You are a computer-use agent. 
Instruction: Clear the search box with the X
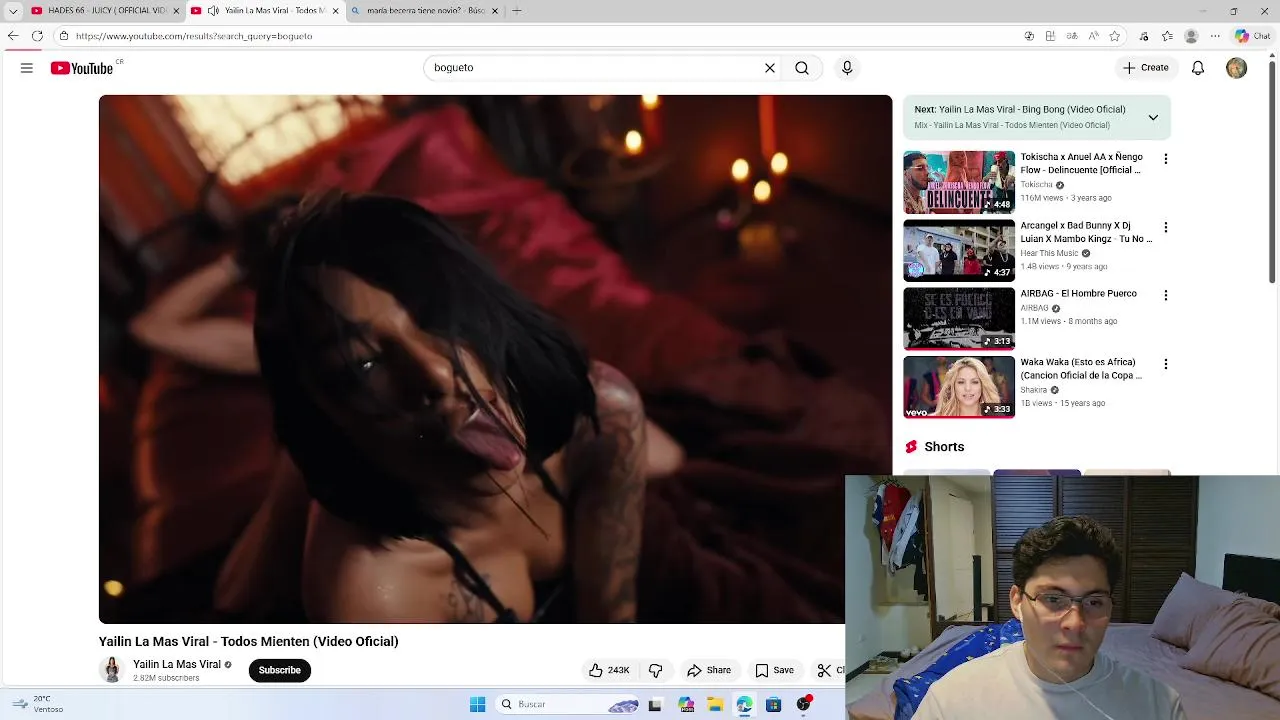tap(770, 68)
